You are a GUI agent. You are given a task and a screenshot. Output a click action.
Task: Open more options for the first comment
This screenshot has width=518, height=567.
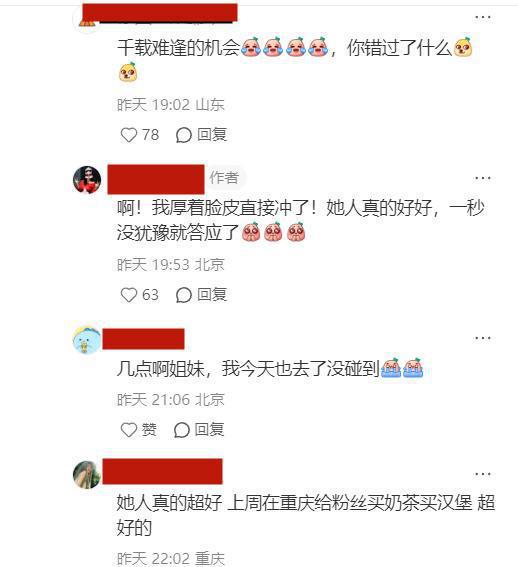click(x=483, y=17)
